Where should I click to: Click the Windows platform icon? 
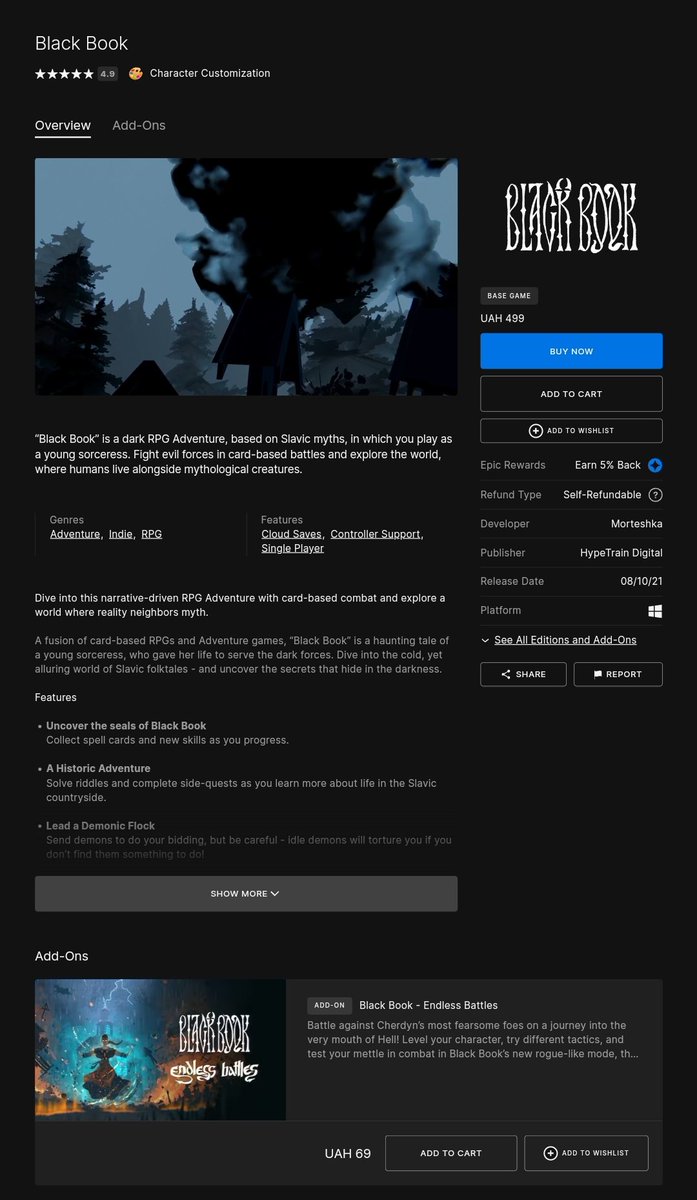pos(655,610)
